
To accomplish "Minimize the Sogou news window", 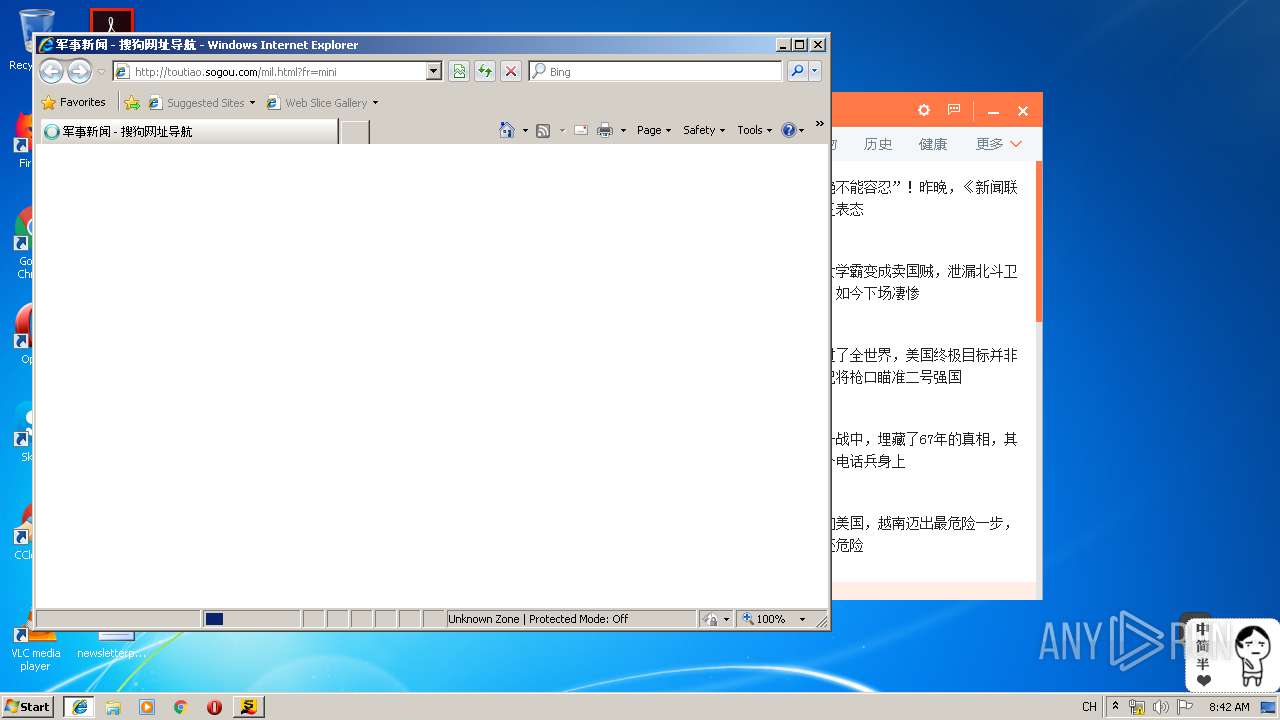I will (x=993, y=111).
